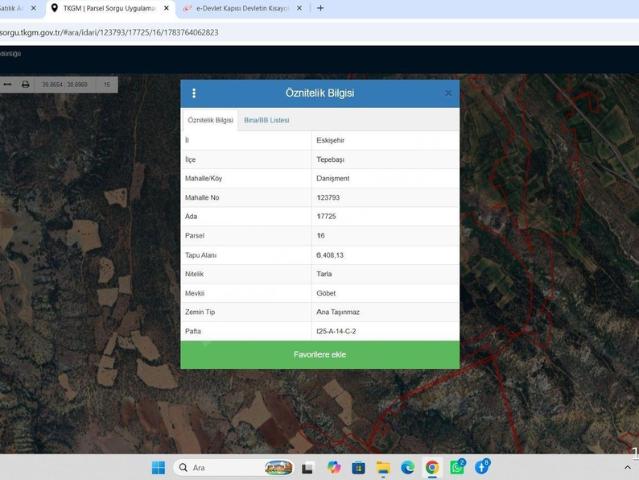
Task: Open Copilot from the taskbar
Action: coord(334,467)
